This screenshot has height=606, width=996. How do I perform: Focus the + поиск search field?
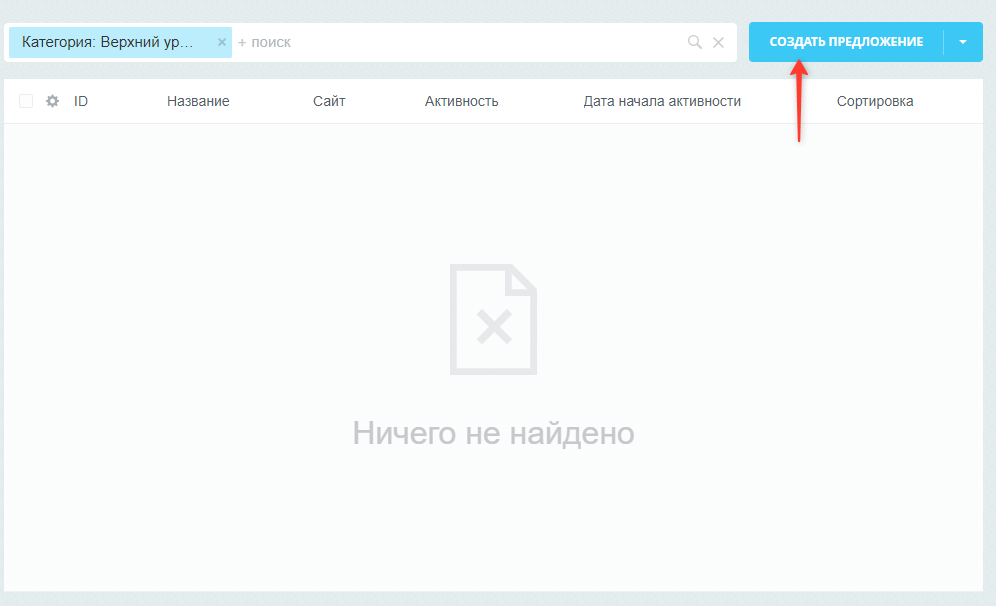[457, 43]
